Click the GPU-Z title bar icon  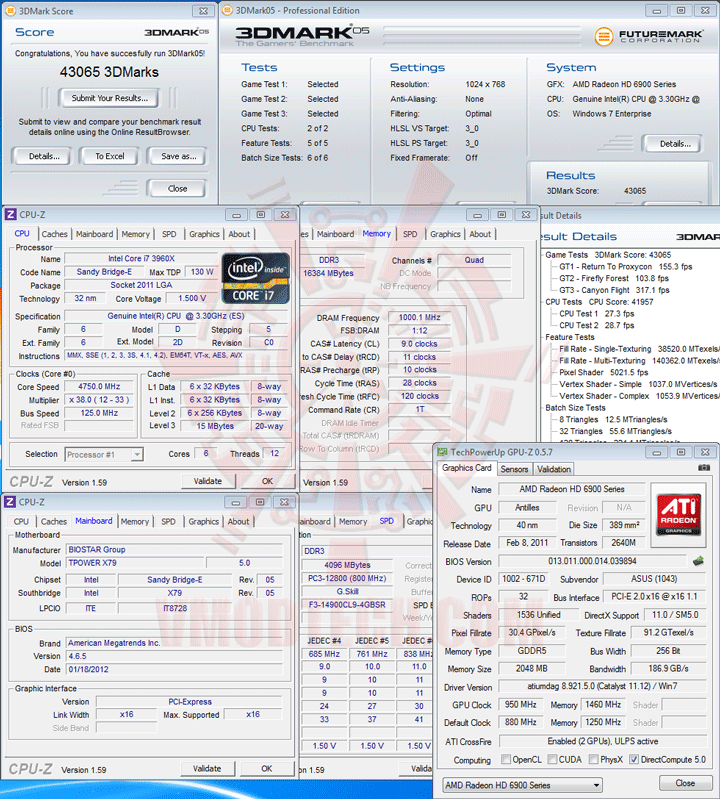(x=442, y=452)
